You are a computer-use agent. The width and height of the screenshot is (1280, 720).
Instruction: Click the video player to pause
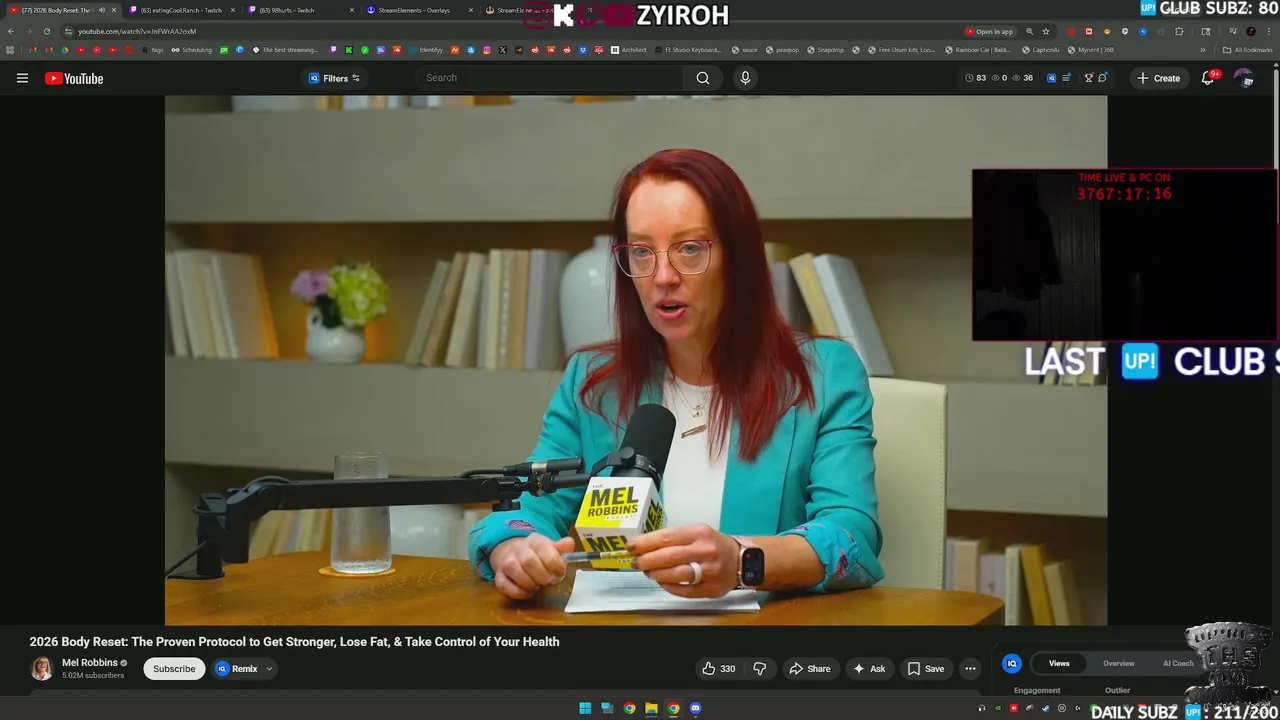pos(636,360)
